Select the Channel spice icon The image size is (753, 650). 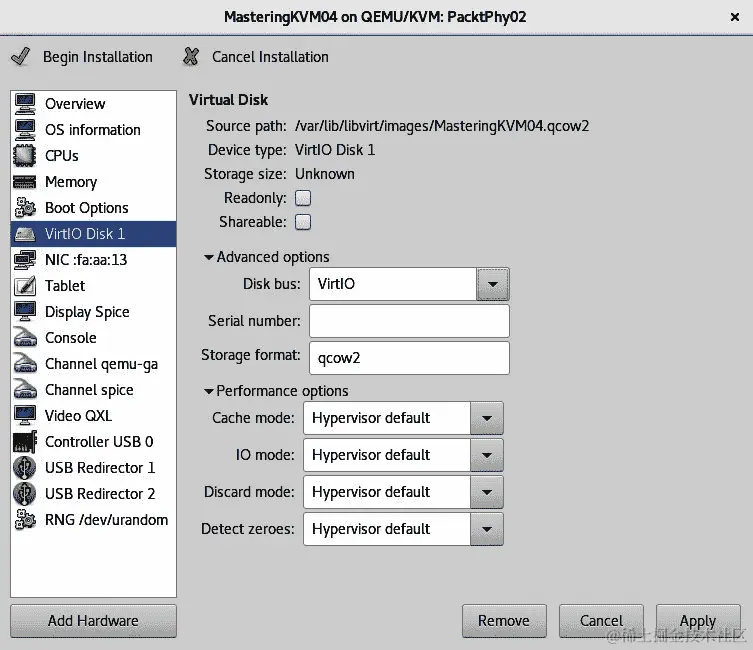[25, 390]
